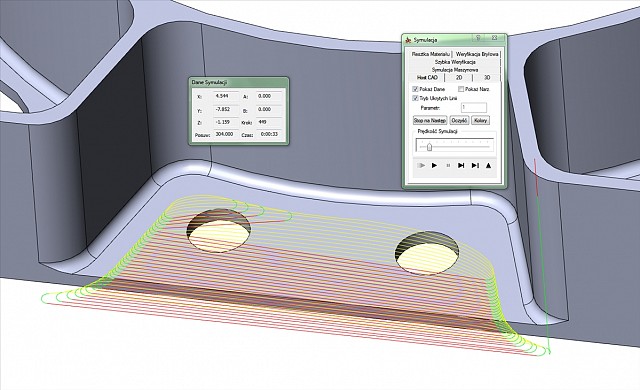Viewport: 640px width, 390px height.
Task: Click the help icon in Symulacja title bar
Action: click(478, 38)
